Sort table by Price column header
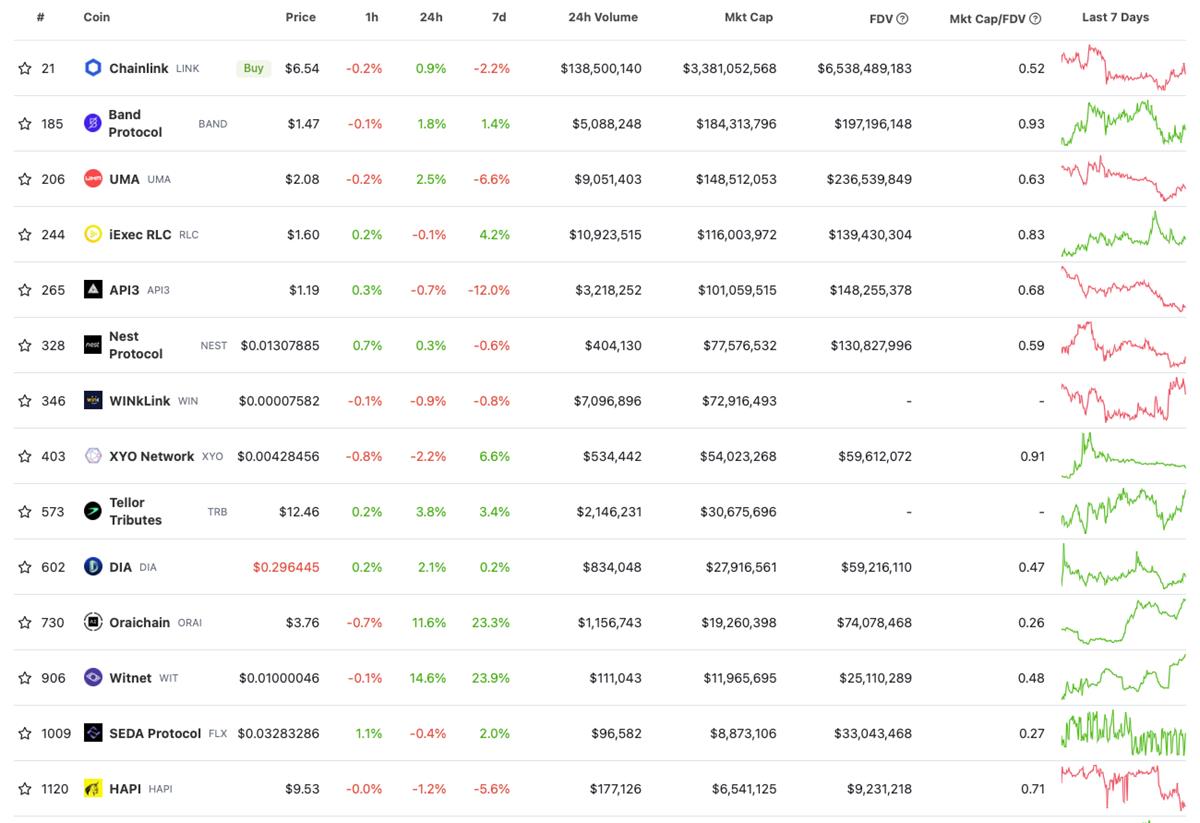The image size is (1200, 823). [300, 17]
